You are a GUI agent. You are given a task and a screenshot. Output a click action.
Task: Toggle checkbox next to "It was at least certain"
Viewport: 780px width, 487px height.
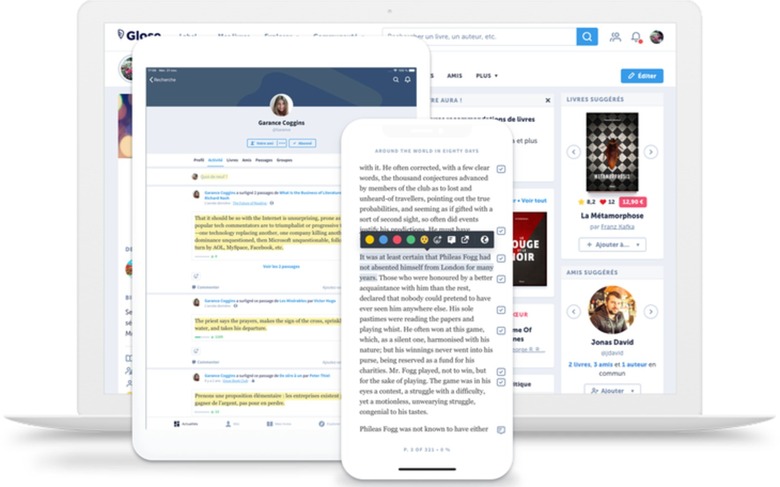(501, 258)
